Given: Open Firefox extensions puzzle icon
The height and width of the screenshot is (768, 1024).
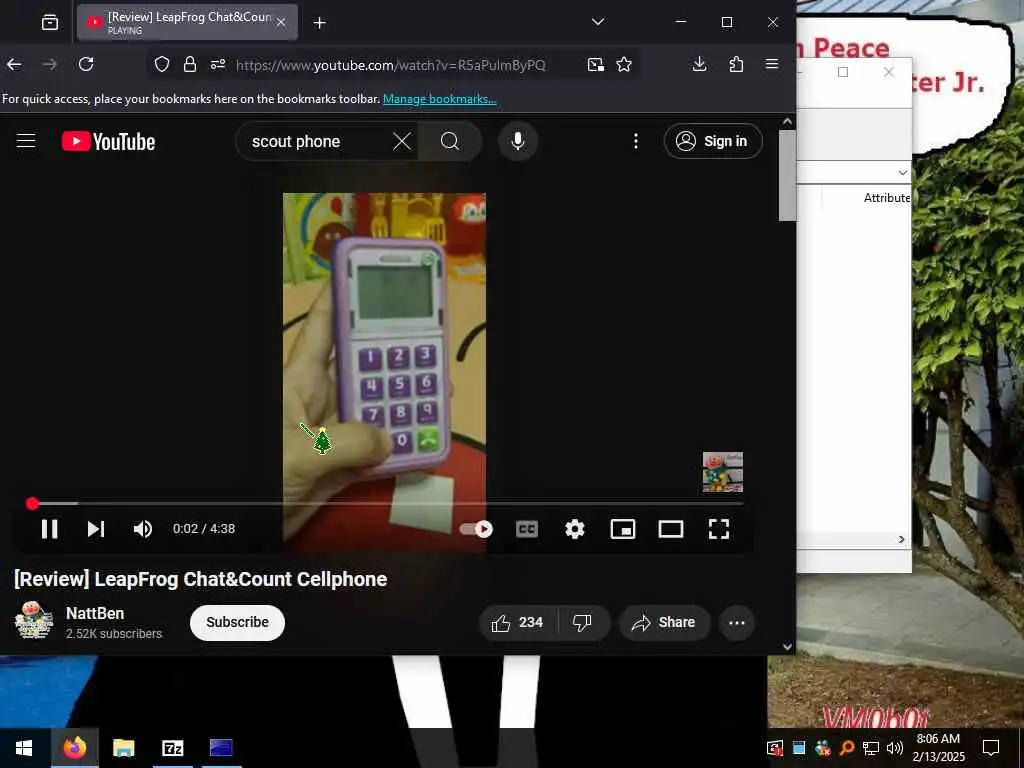Looking at the screenshot, I should click(736, 64).
